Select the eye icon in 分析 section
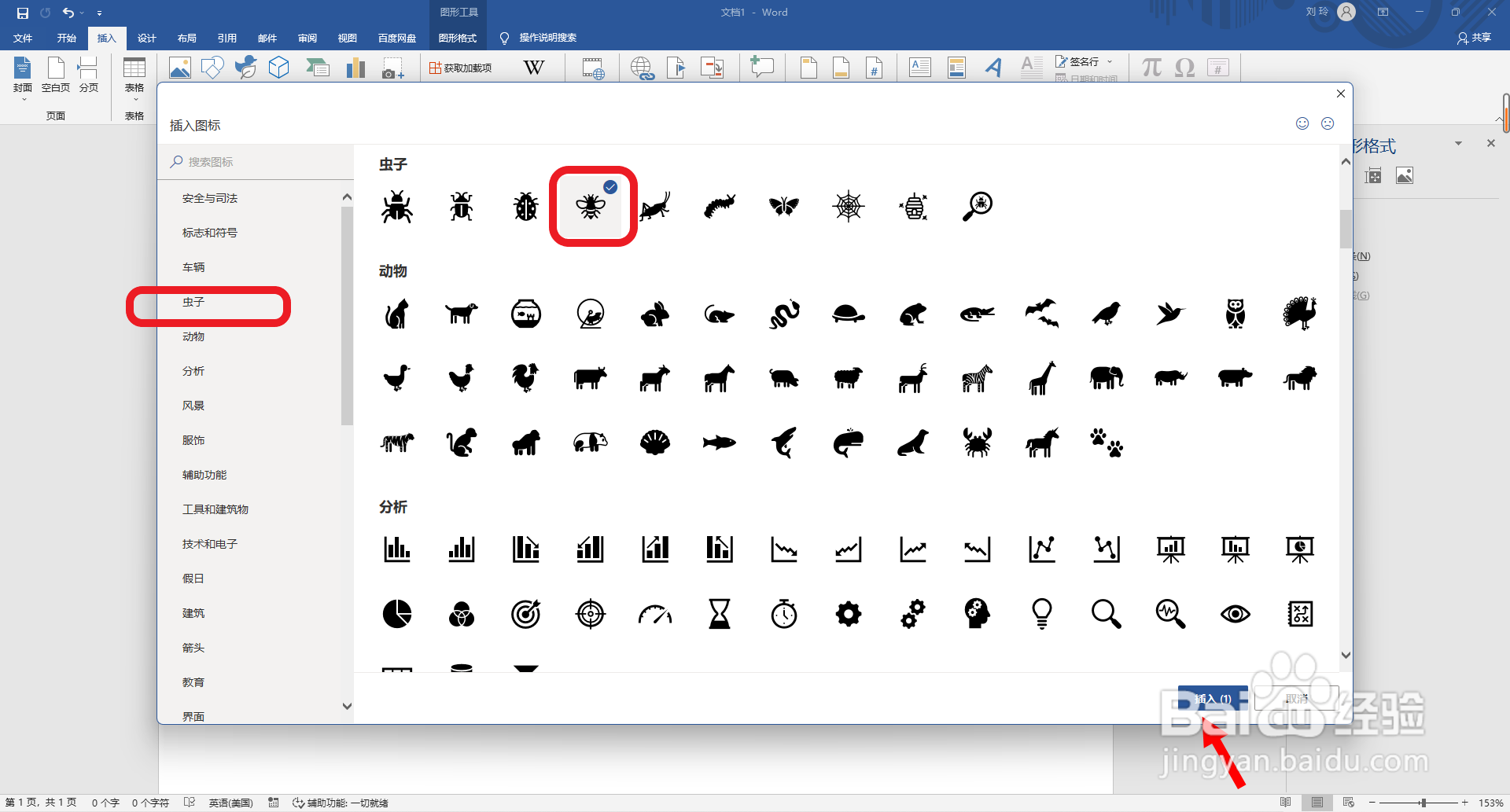The image size is (1510, 812). (1236, 614)
